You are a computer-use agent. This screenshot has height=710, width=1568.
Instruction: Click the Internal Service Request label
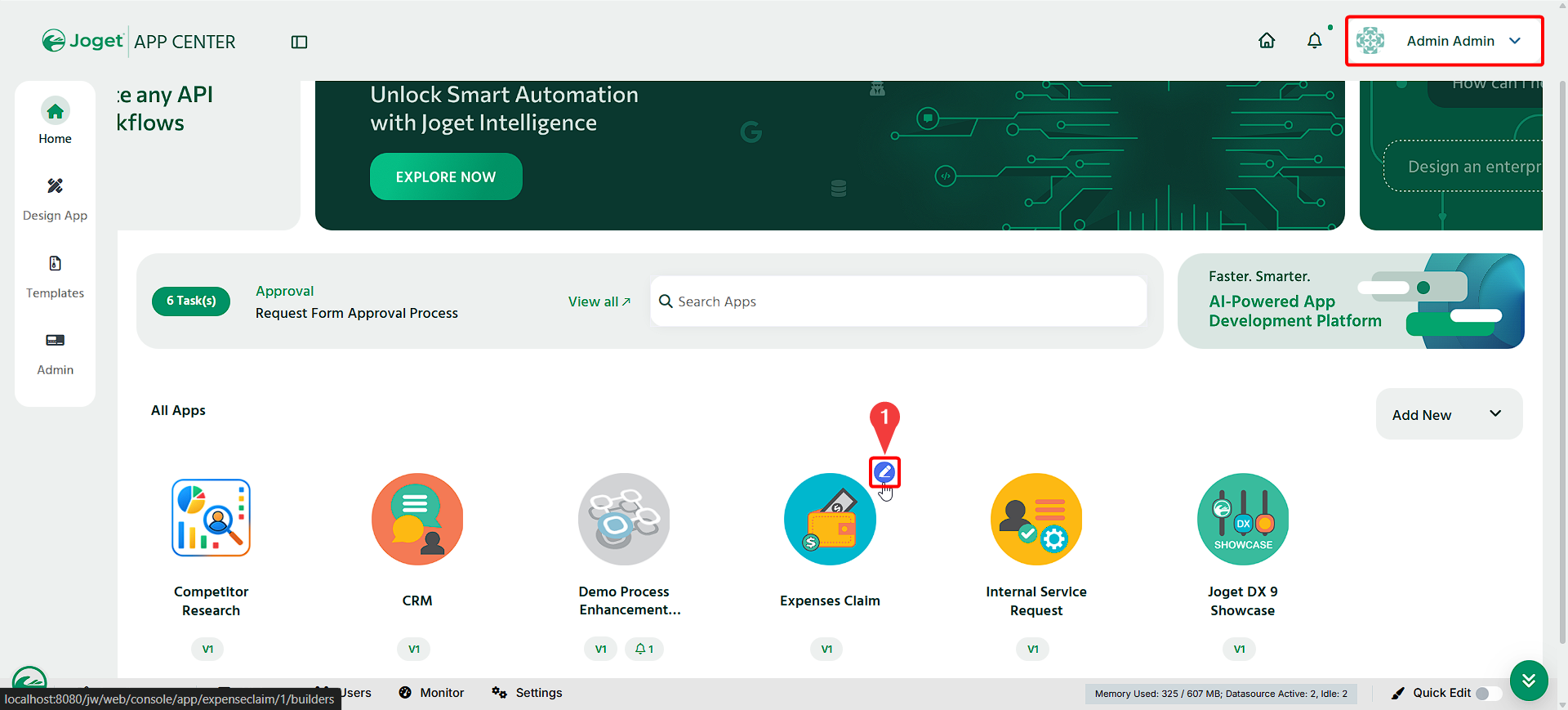pos(1036,601)
